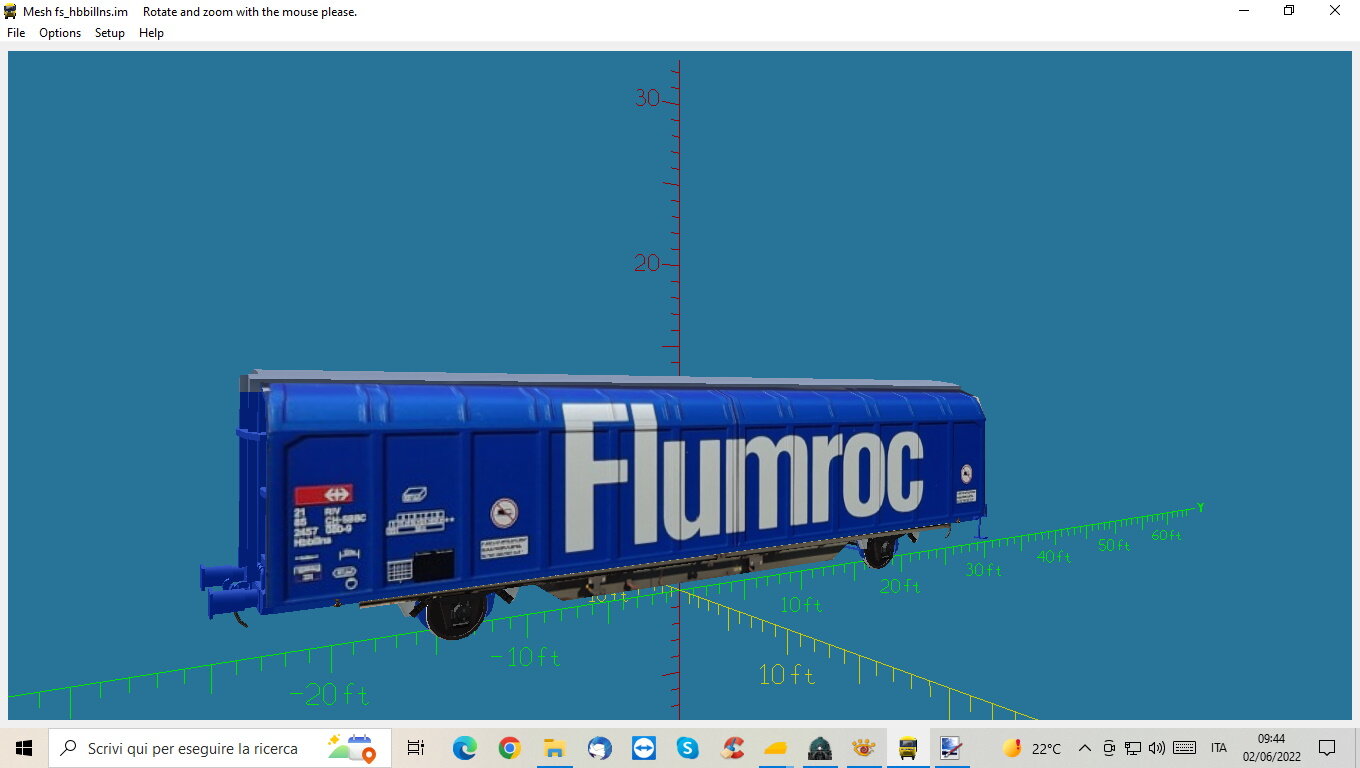The width and height of the screenshot is (1360, 768).
Task: Open the File menu
Action: click(x=16, y=33)
